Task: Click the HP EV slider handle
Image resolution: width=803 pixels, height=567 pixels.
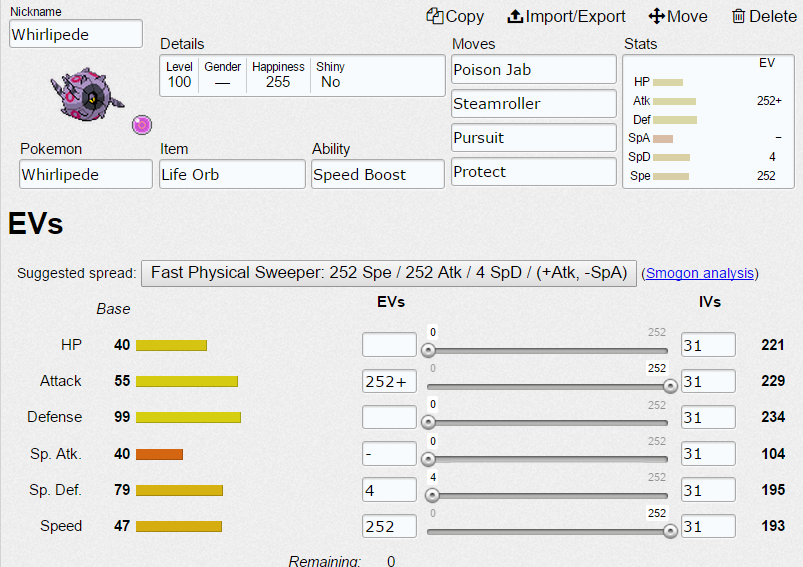Action: tap(428, 350)
